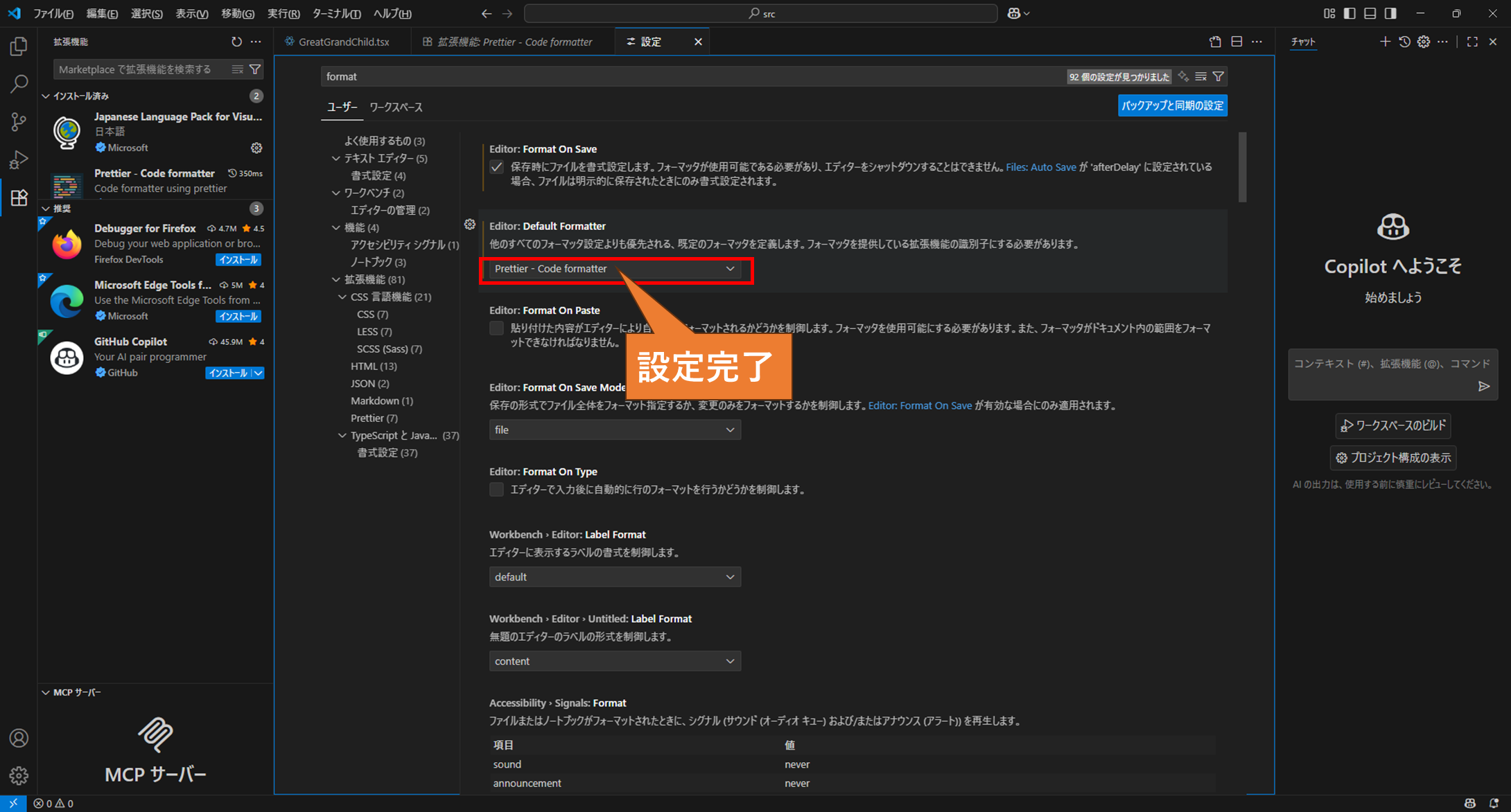Click the extensions filter funnel icon
The height and width of the screenshot is (812, 1511).
click(x=255, y=69)
